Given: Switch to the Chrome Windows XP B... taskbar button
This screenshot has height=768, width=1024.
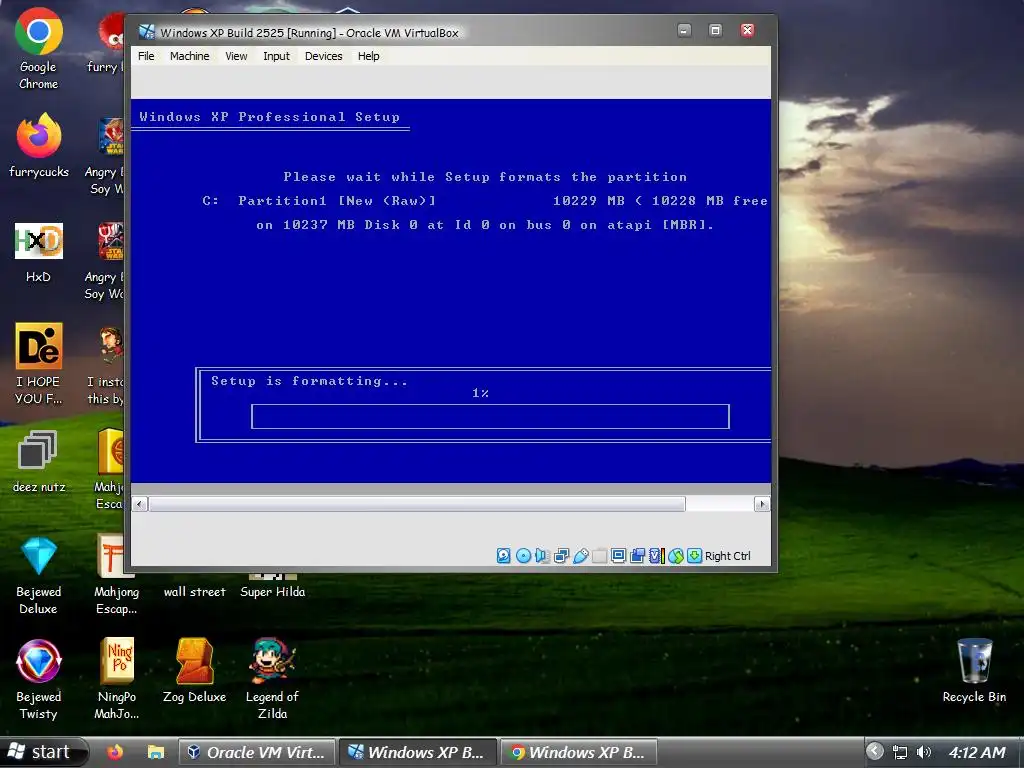Looking at the screenshot, I should point(579,752).
